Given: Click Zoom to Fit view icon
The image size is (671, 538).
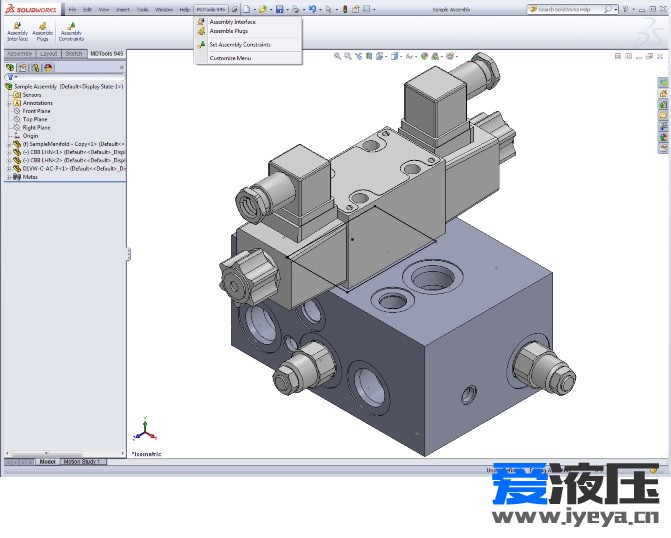Looking at the screenshot, I should click(x=337, y=56).
